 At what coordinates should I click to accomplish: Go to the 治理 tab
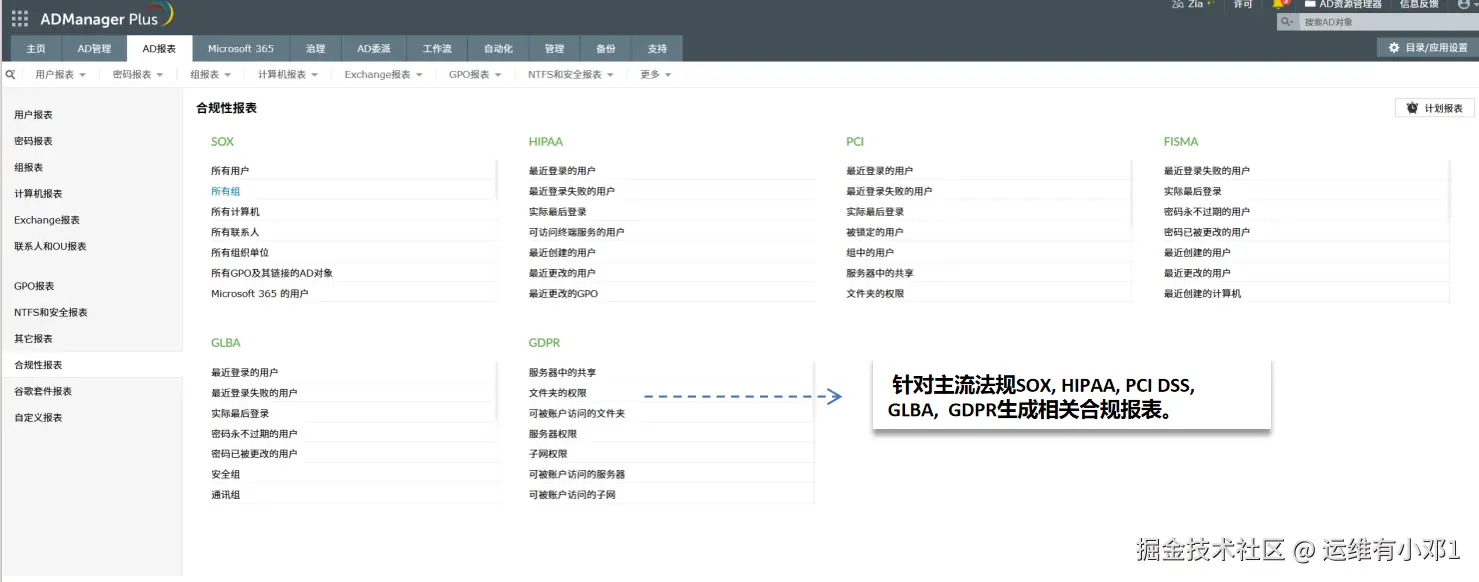click(x=316, y=48)
